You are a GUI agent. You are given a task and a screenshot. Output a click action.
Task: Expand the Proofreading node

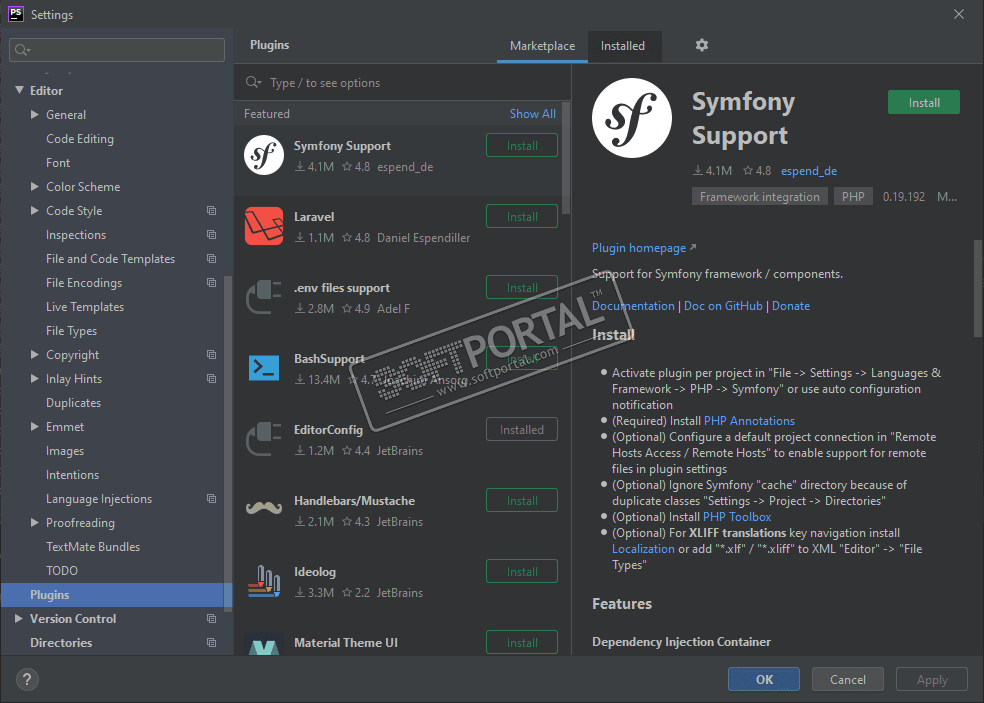pyautogui.click(x=35, y=523)
